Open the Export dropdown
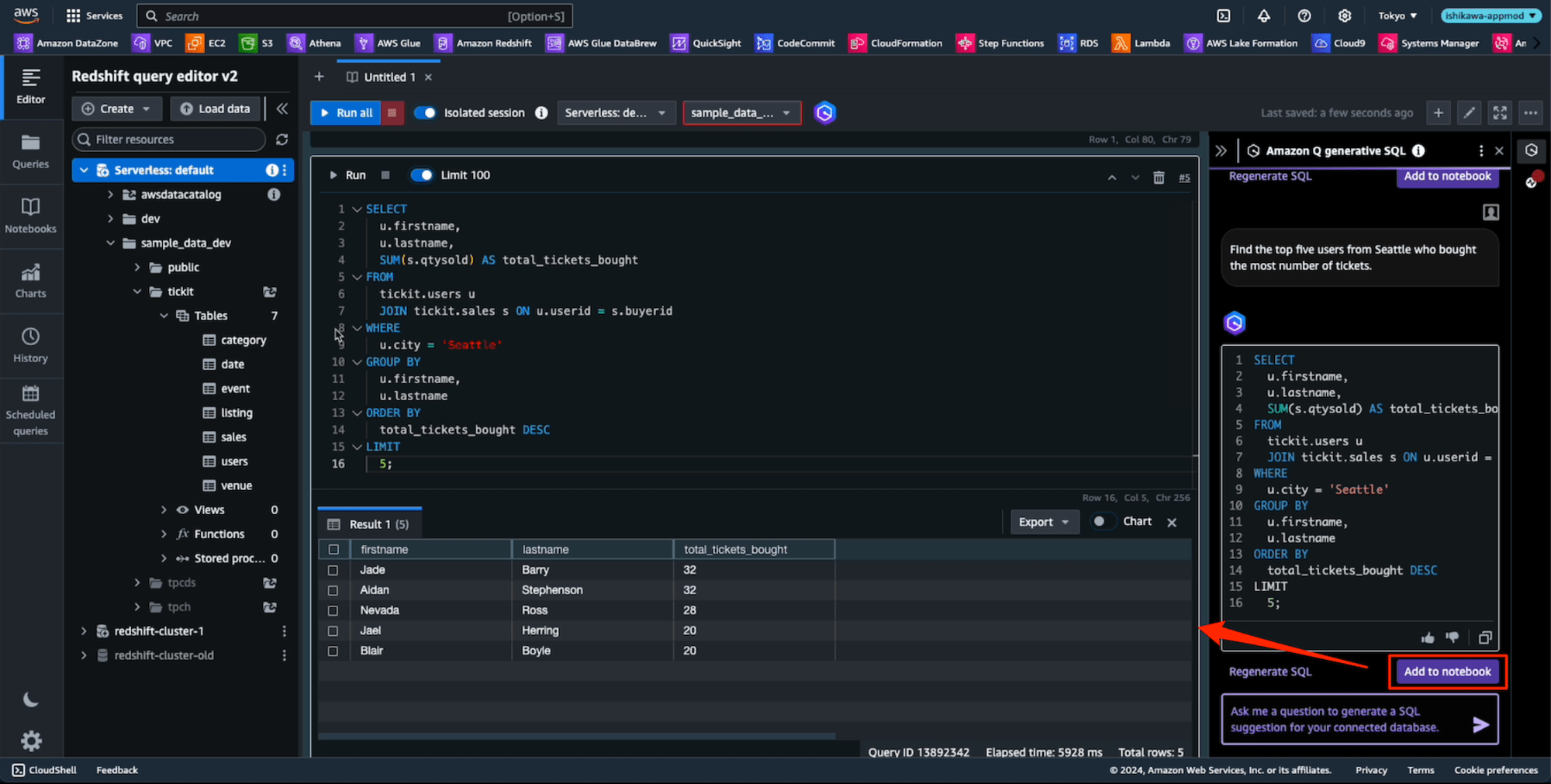Screen dimensions: 1551x784 [x=1044, y=522]
